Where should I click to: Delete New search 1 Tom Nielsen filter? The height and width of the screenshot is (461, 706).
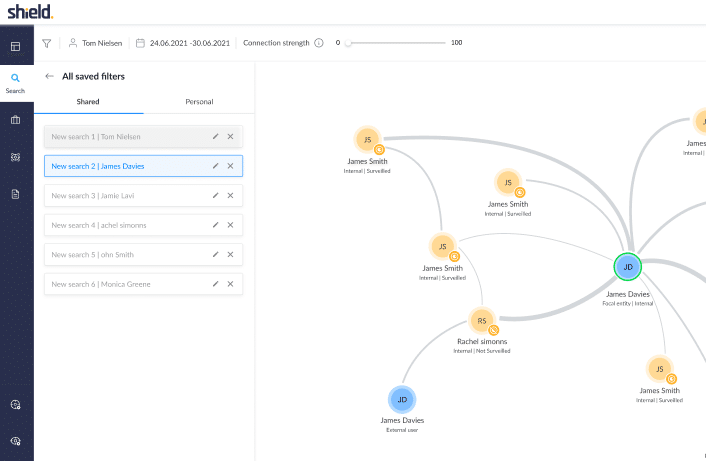click(230, 136)
